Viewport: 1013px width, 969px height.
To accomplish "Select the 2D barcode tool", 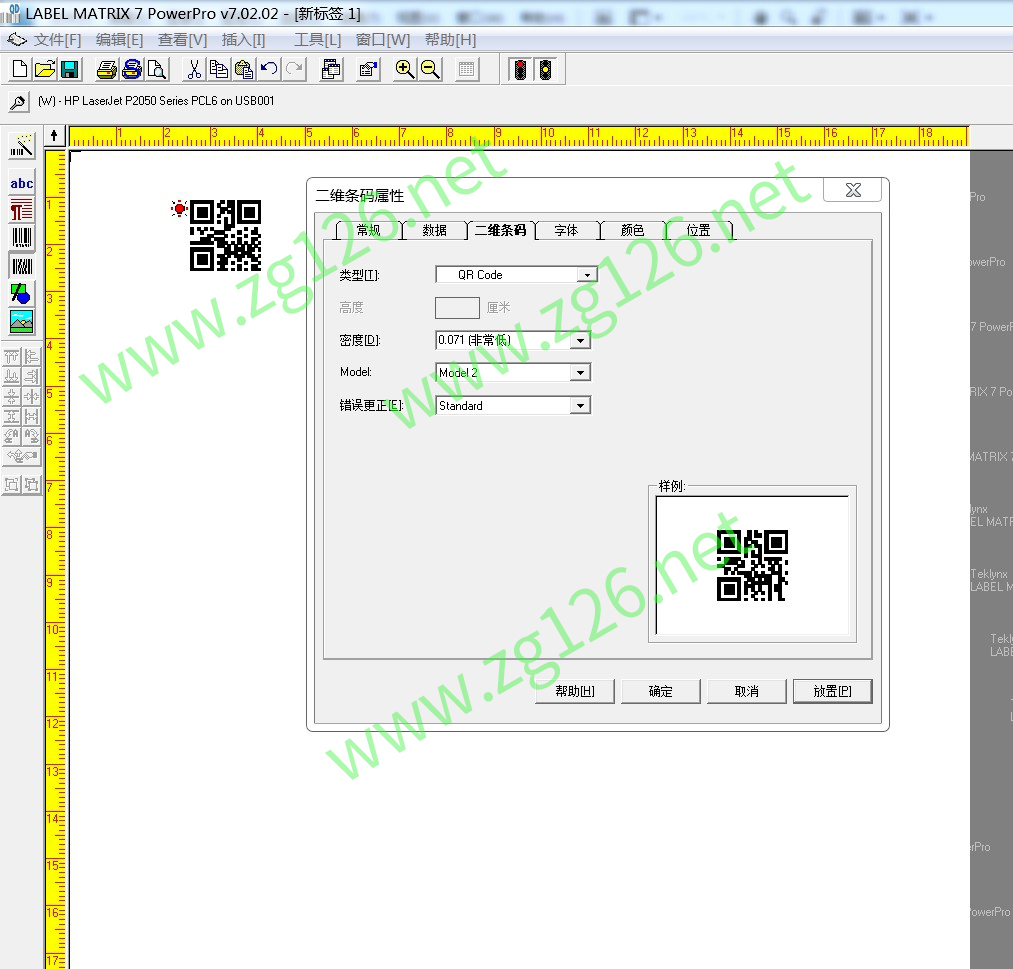I will 21,266.
